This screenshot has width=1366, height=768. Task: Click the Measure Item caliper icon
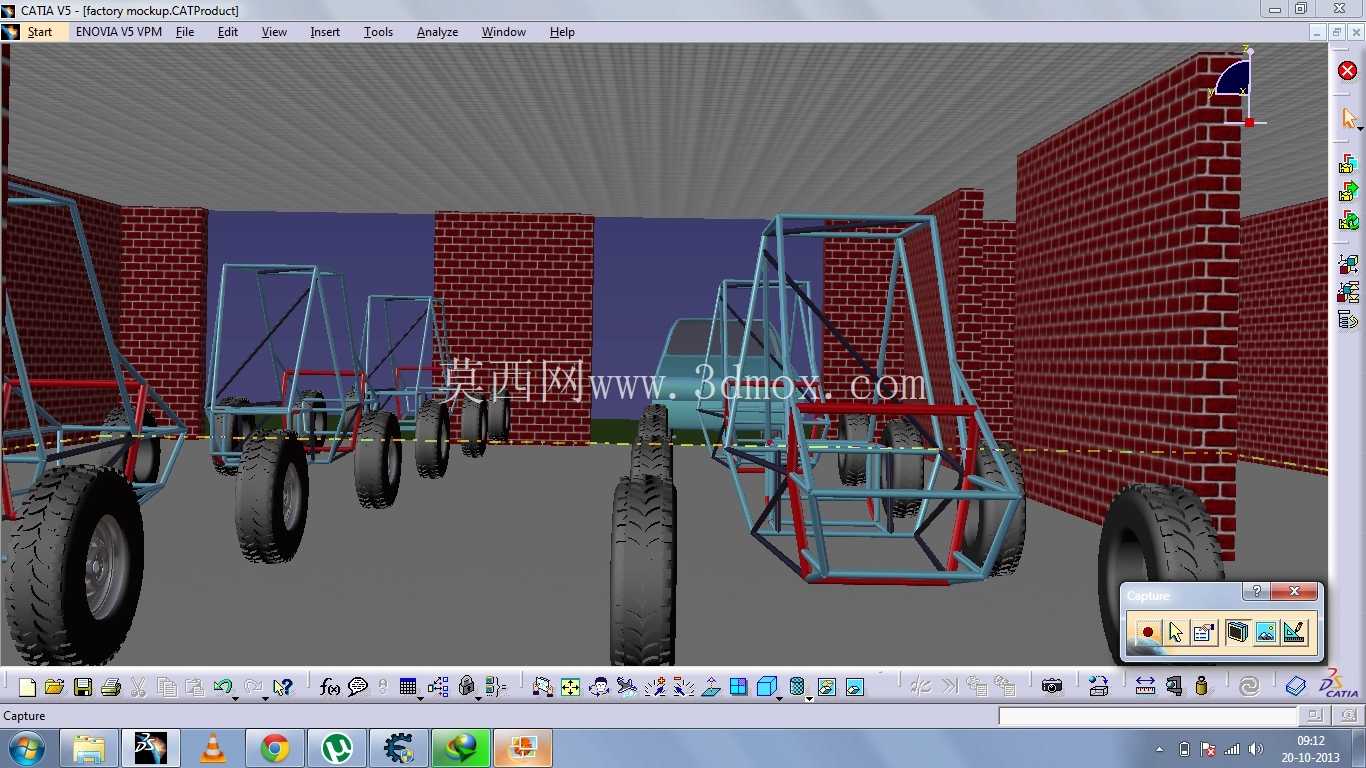coord(1174,687)
